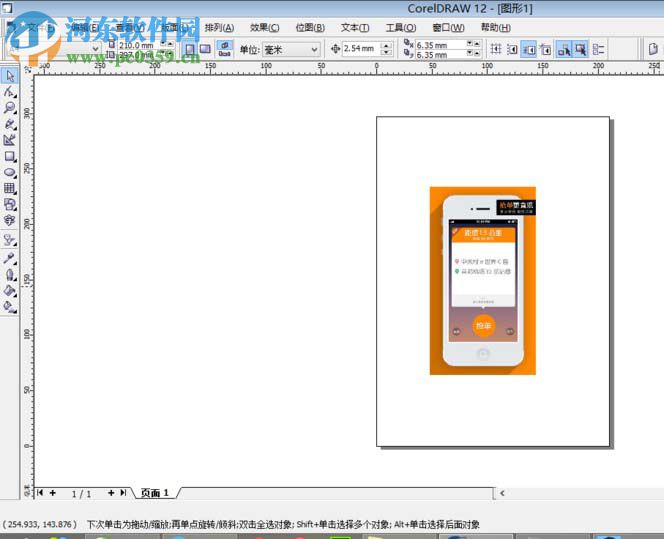664x539 pixels.
Task: Open the 效果(C) menu
Action: (x=264, y=28)
